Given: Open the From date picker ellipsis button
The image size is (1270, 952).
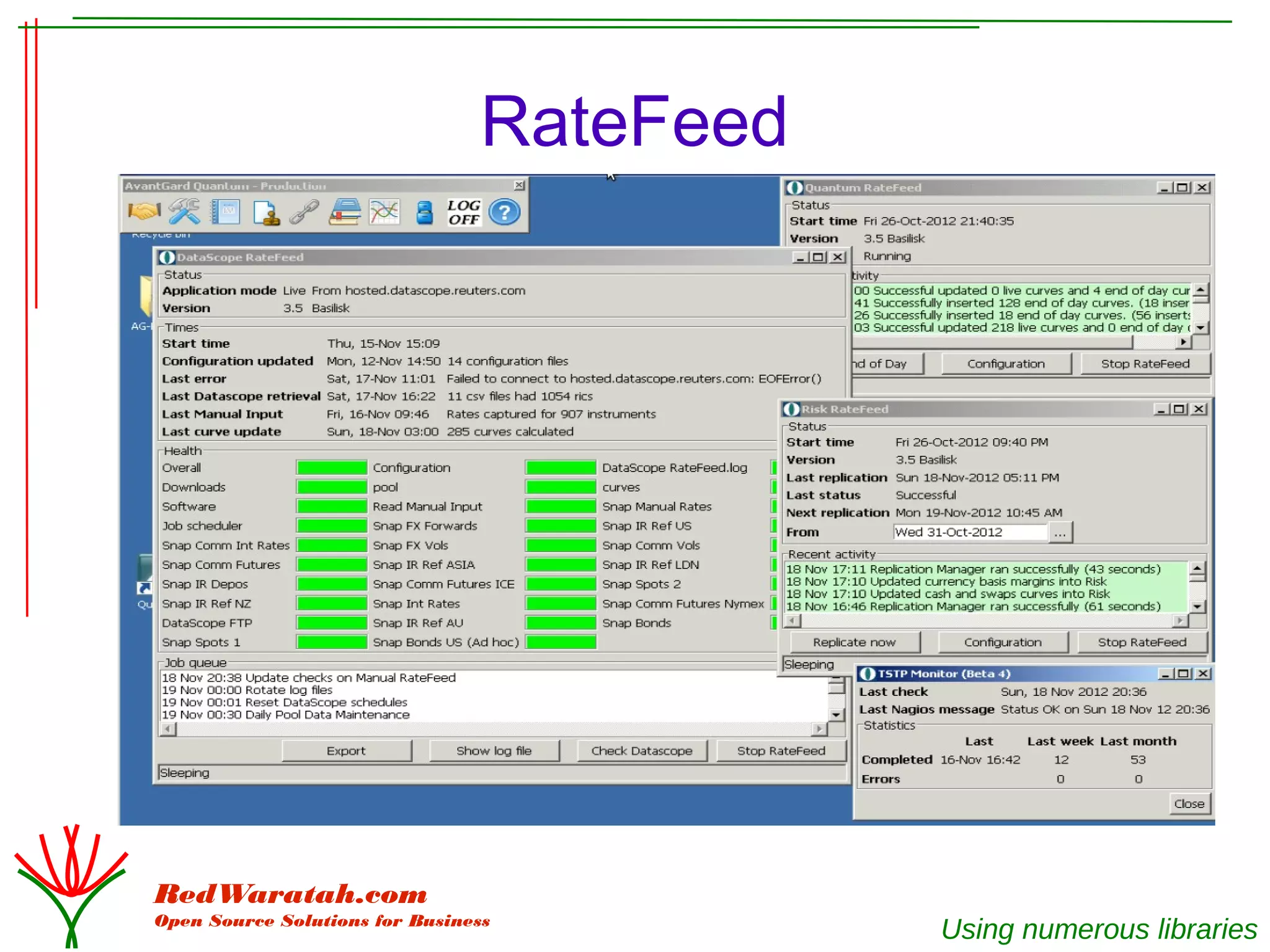Looking at the screenshot, I should point(1060,533).
